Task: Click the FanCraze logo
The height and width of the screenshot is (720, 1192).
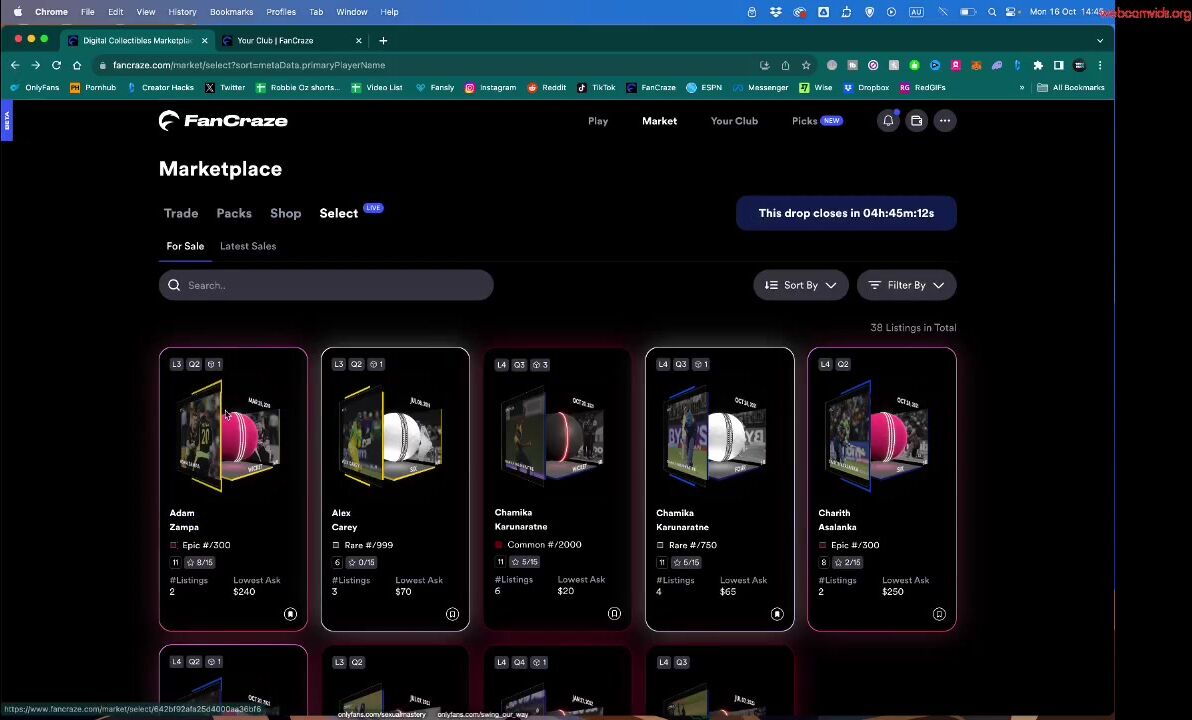Action: tap(223, 121)
